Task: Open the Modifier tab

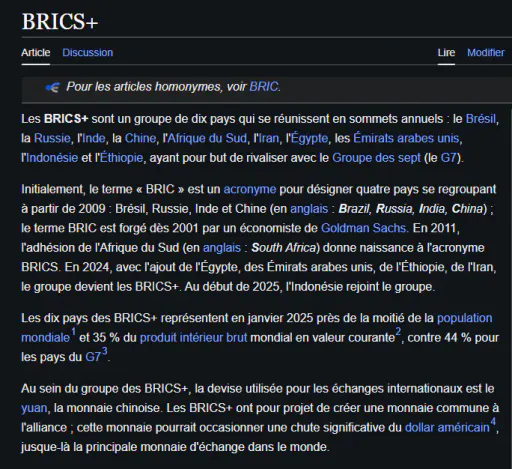Action: (x=486, y=53)
